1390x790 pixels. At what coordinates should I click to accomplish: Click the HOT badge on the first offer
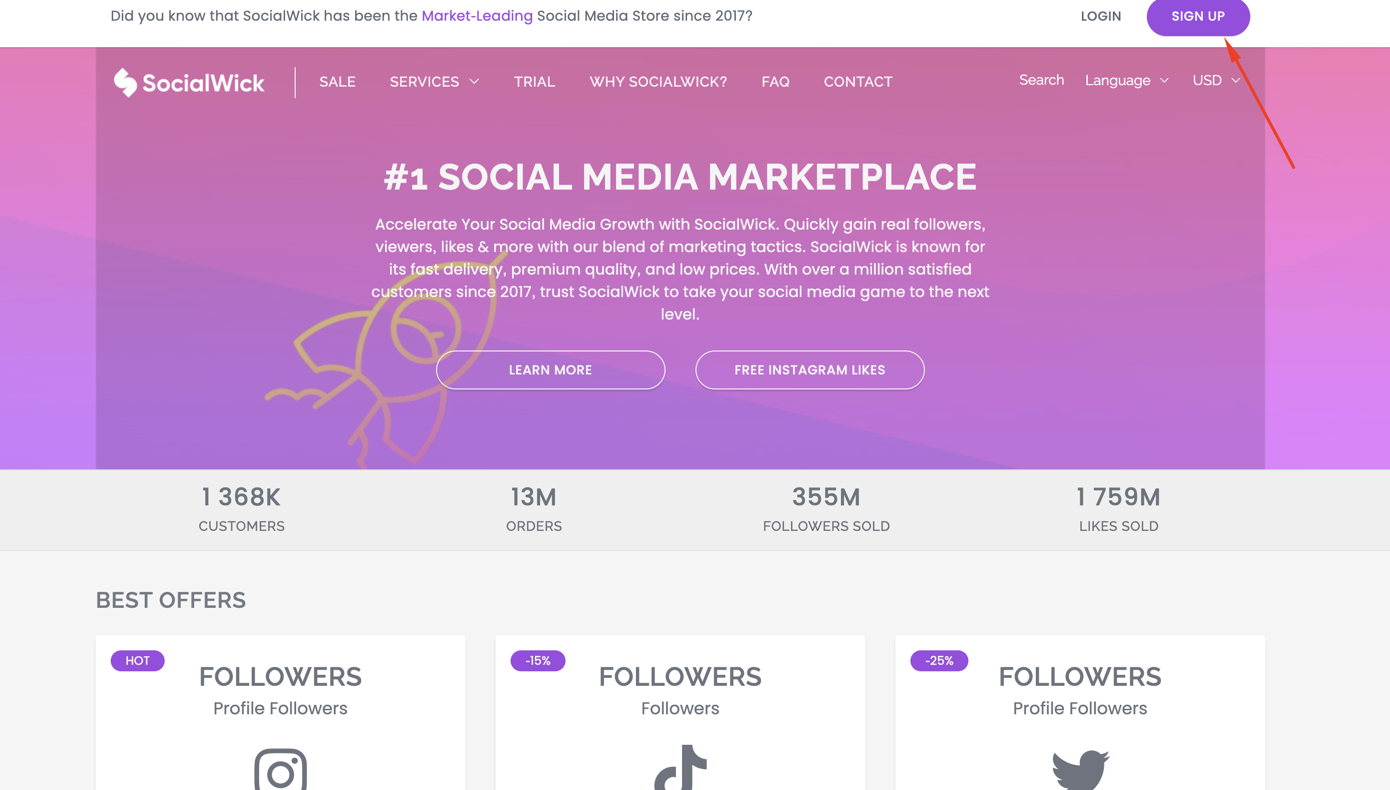tap(137, 660)
